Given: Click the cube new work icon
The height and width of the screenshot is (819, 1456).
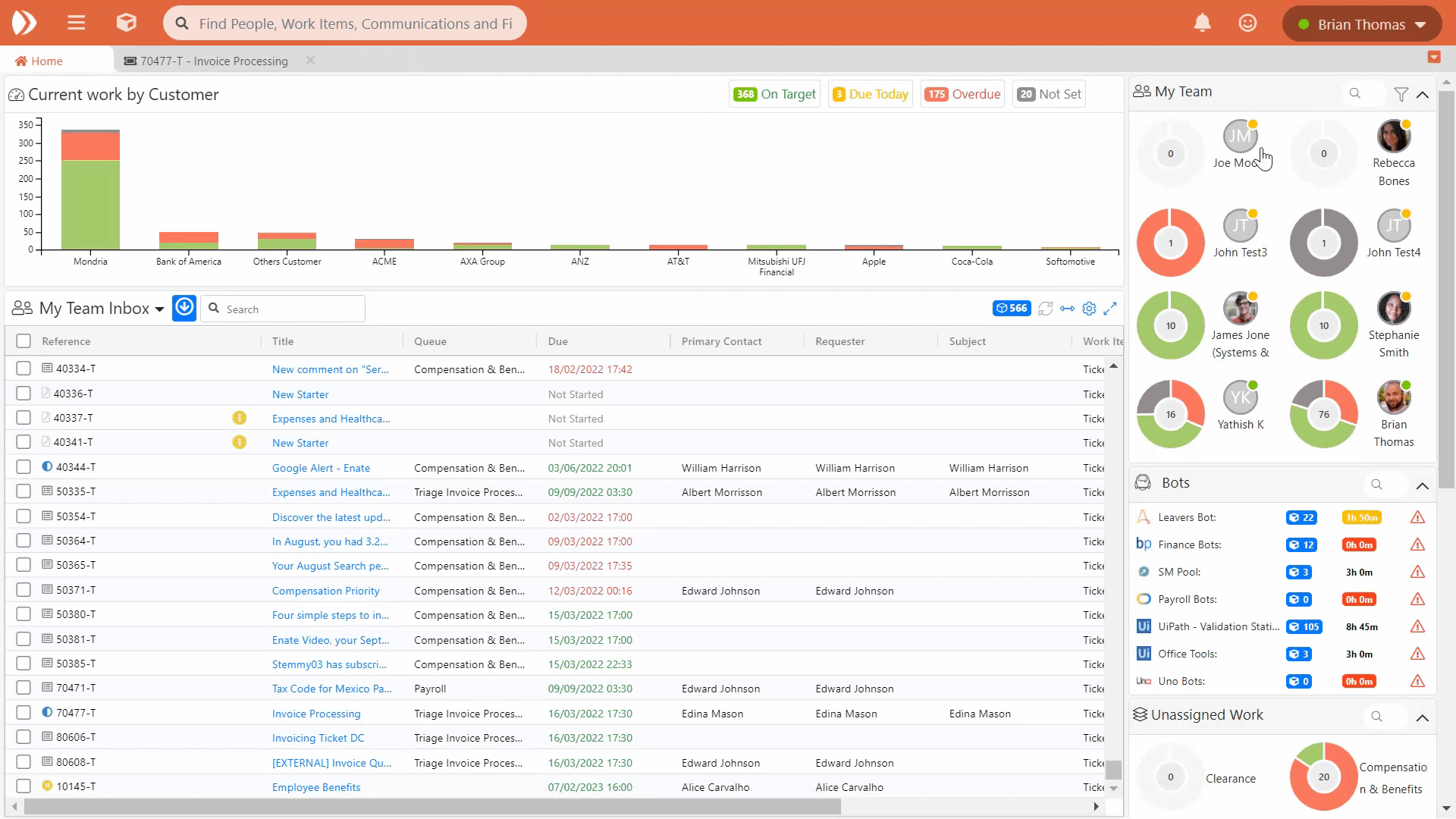Looking at the screenshot, I should pyautogui.click(x=126, y=23).
